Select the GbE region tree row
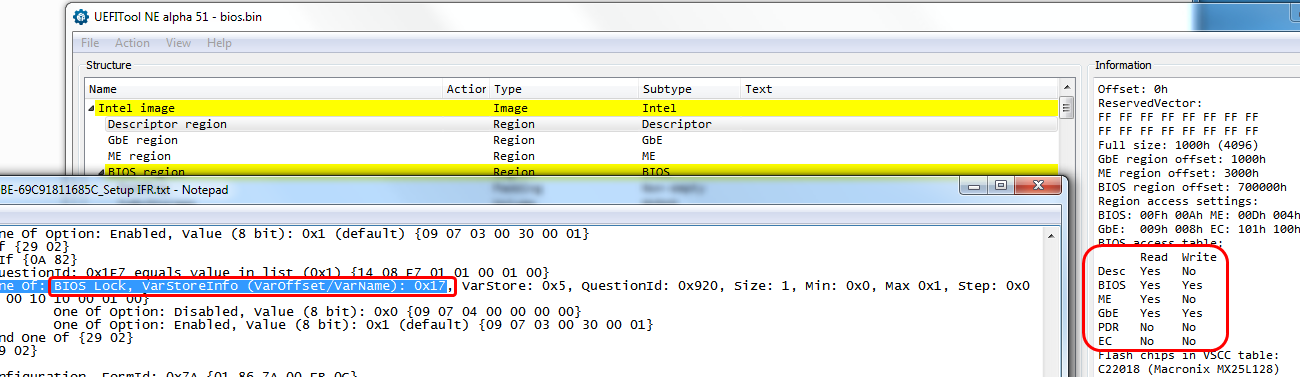This screenshot has height=377, width=1300. pyautogui.click(x=572, y=140)
